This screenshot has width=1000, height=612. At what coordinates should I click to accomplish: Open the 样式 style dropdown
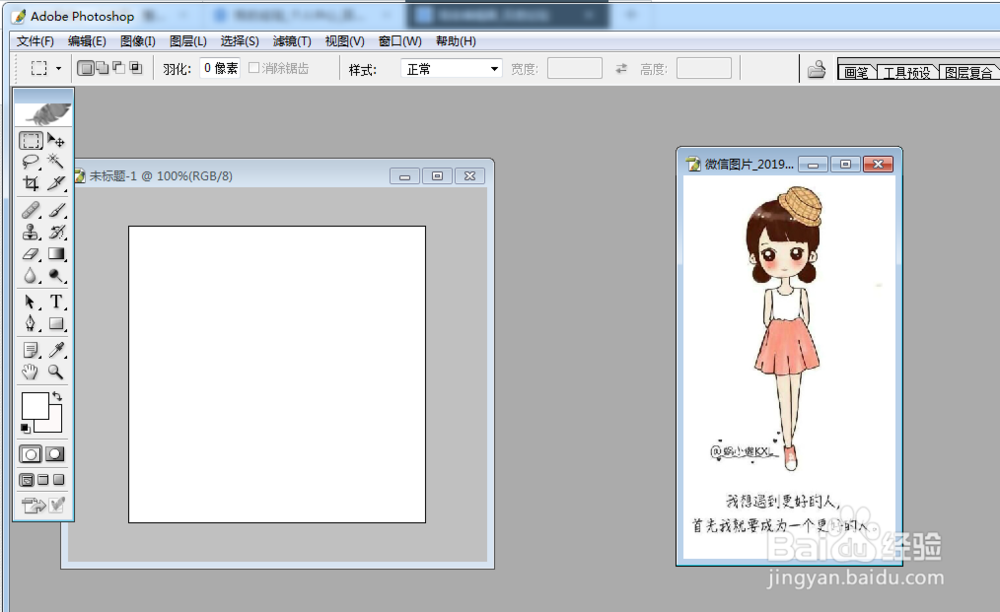(452, 68)
